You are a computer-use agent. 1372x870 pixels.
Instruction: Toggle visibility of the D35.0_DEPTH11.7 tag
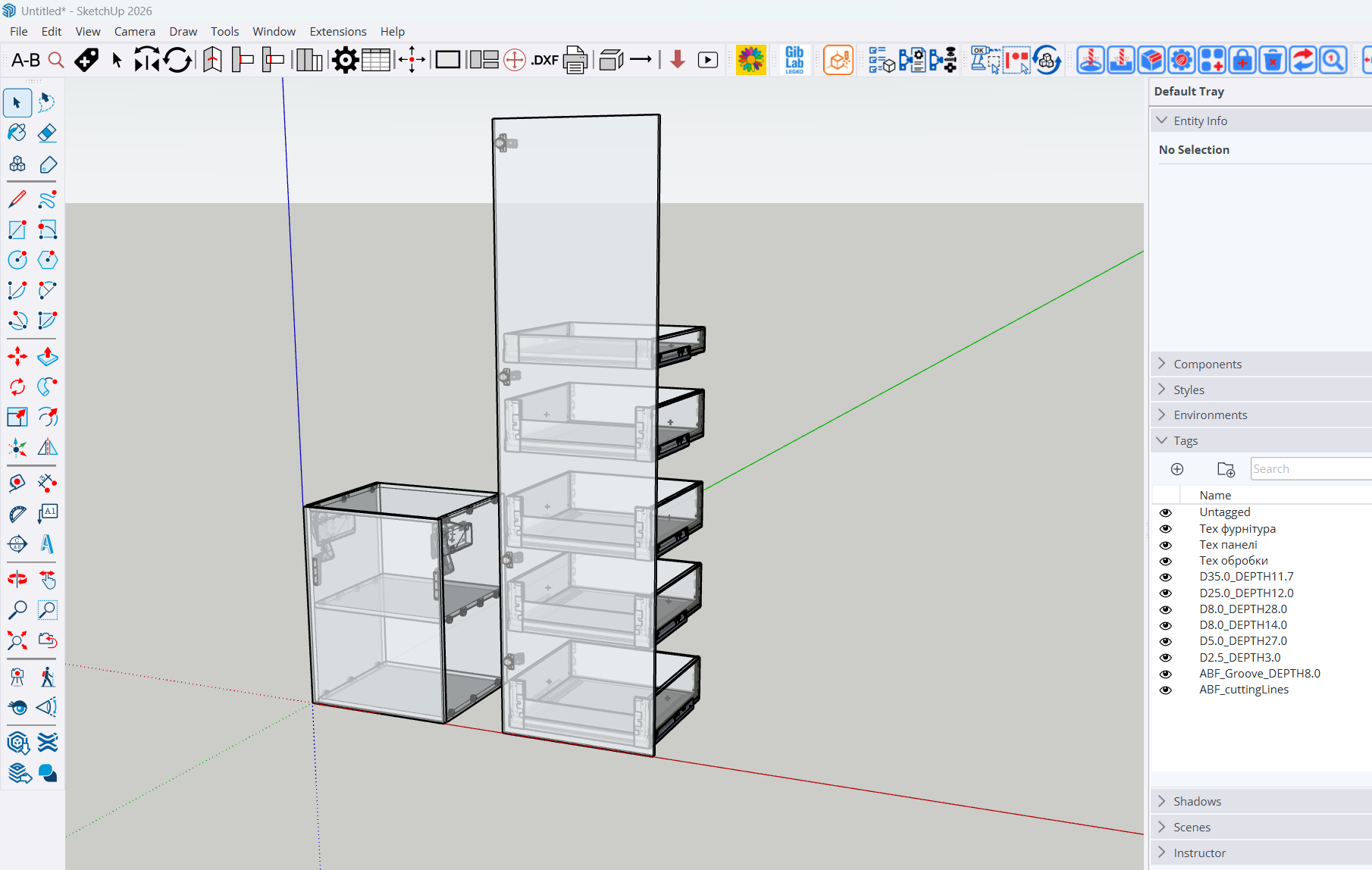pos(1166,577)
